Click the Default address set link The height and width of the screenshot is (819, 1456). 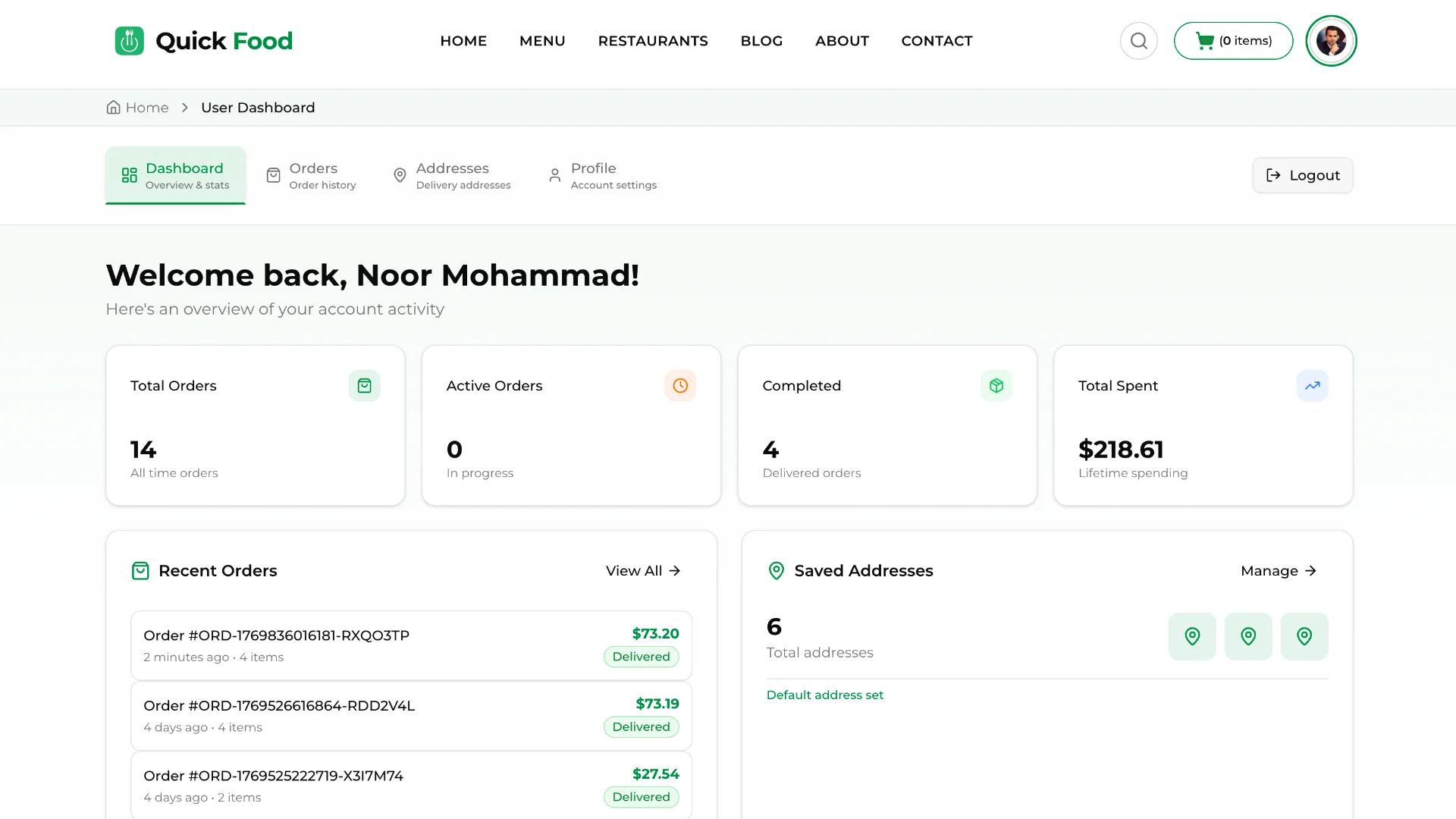[x=824, y=695]
